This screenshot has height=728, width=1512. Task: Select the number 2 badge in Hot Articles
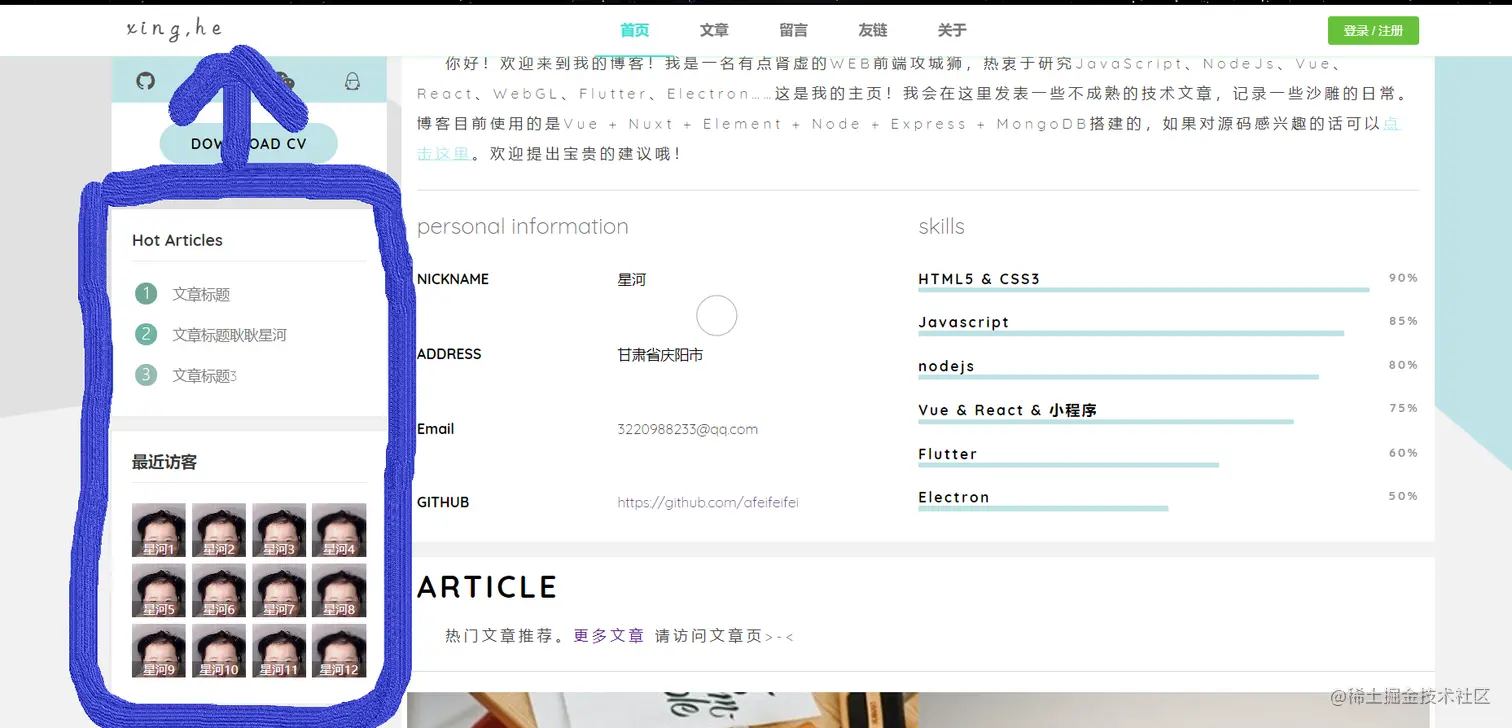pos(146,334)
